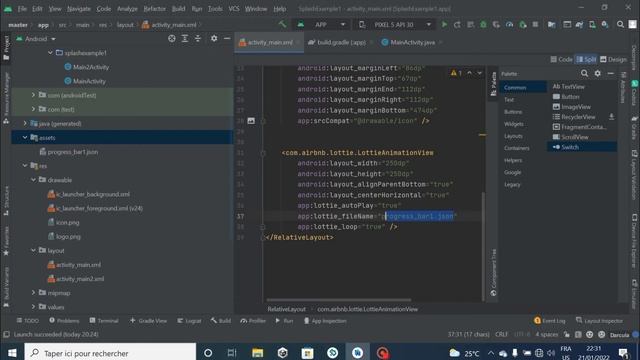Toggle the vertical Project tool tab
The height and width of the screenshot is (360, 640).
pos(6,47)
